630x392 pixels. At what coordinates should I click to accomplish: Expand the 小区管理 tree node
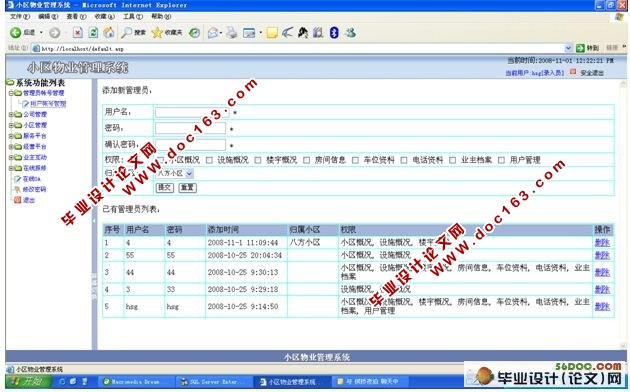tap(11, 125)
